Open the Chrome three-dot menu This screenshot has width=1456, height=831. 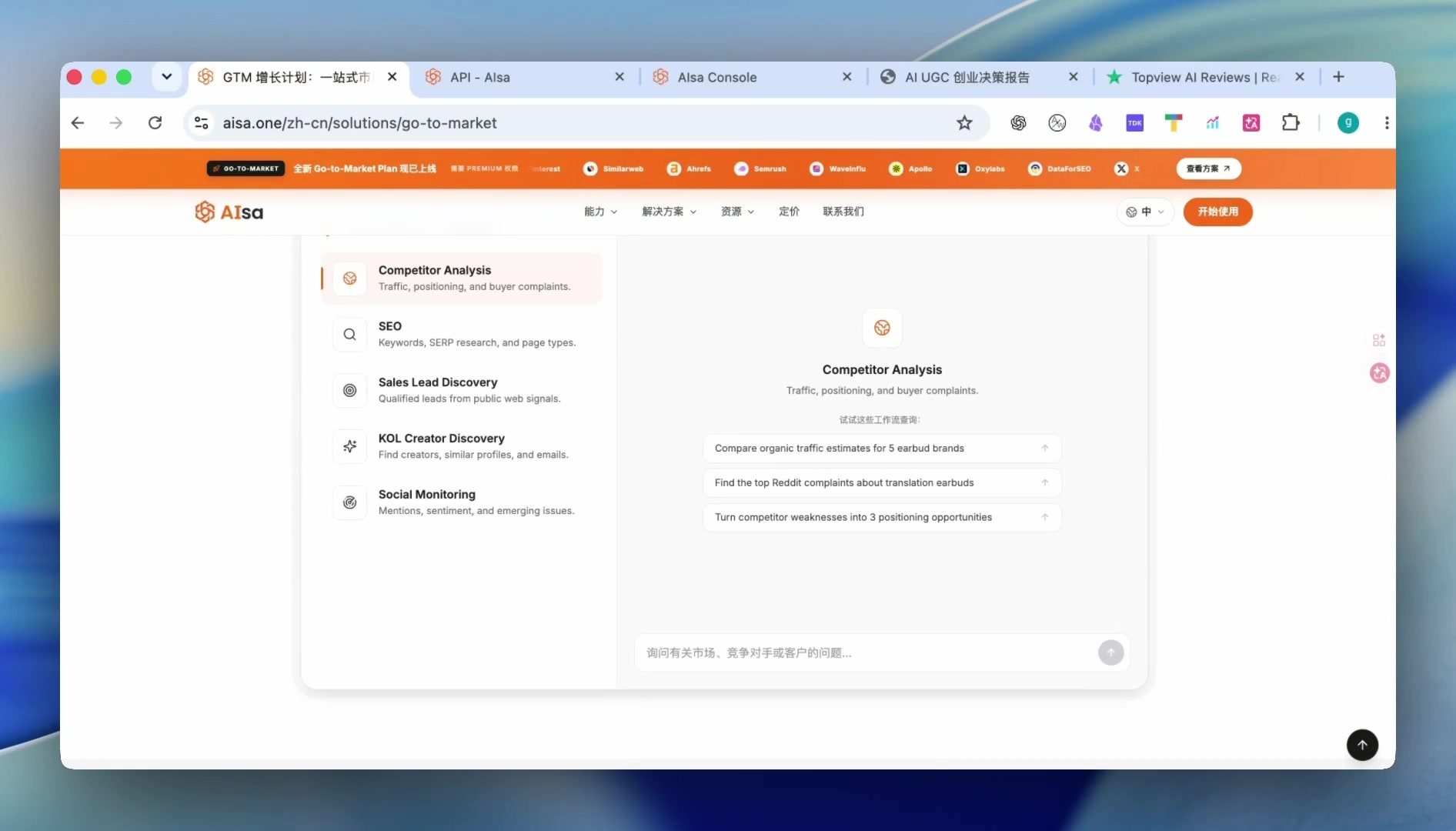(1387, 123)
